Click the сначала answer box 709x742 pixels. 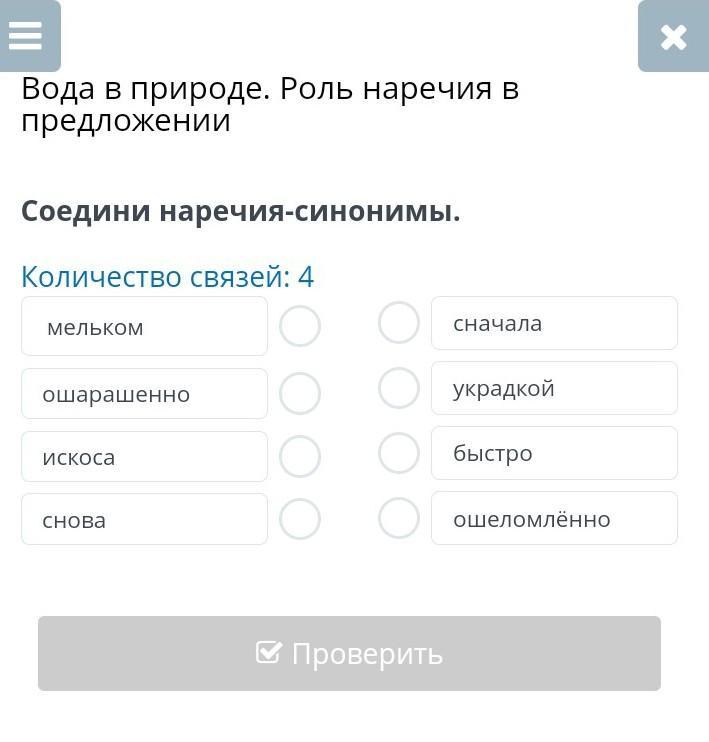coord(554,323)
